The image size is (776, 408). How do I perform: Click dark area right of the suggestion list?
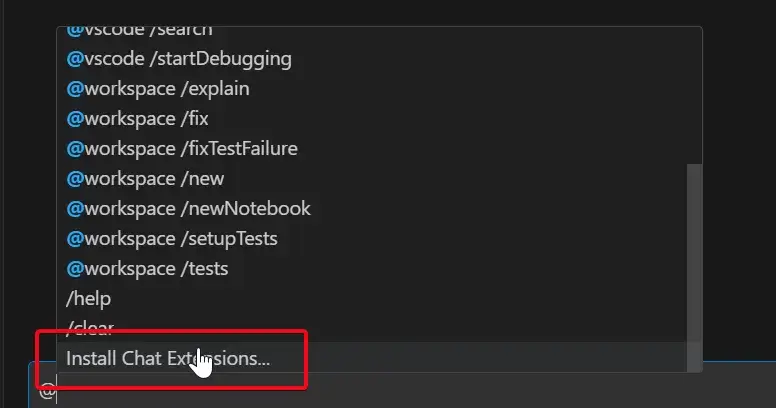click(x=739, y=188)
